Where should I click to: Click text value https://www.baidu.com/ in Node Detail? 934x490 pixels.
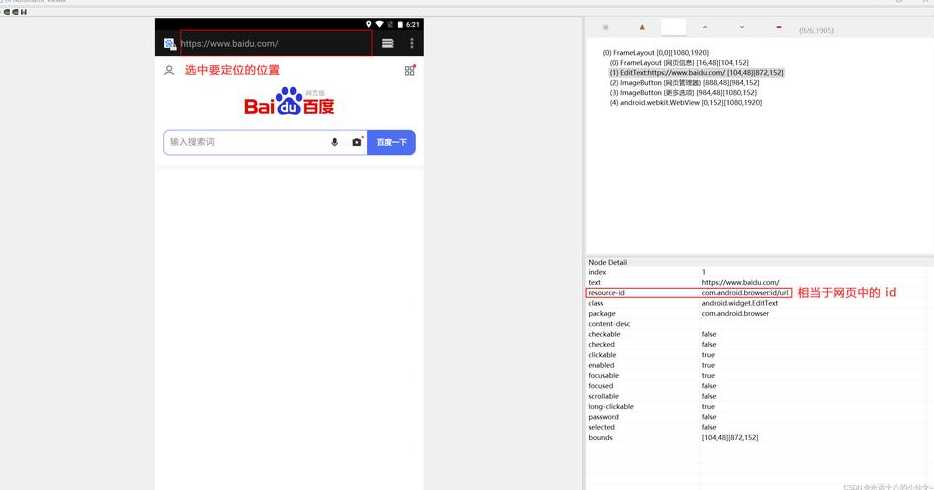740,282
